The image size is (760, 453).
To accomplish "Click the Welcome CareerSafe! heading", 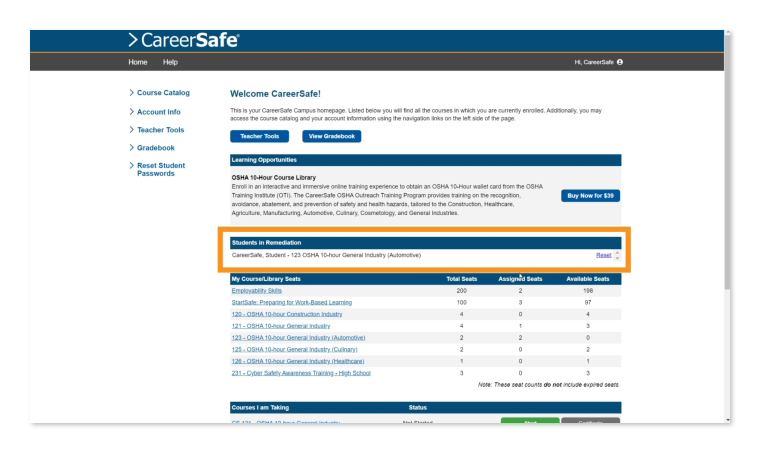I will click(x=275, y=94).
